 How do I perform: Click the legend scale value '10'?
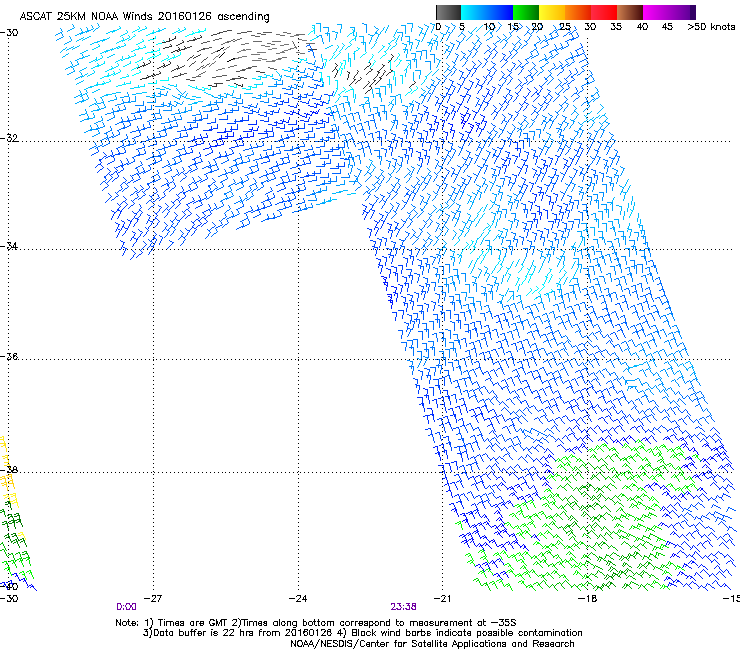pyautogui.click(x=489, y=27)
